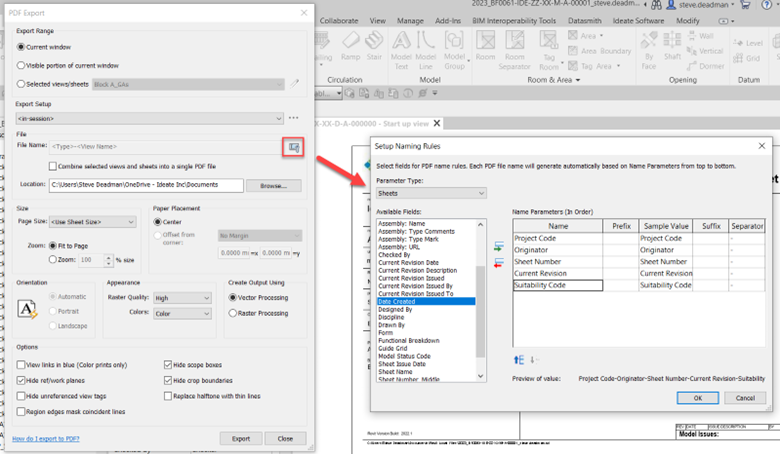Choose Raster Processing output option
Screen dimensions: 780x454
(233, 313)
